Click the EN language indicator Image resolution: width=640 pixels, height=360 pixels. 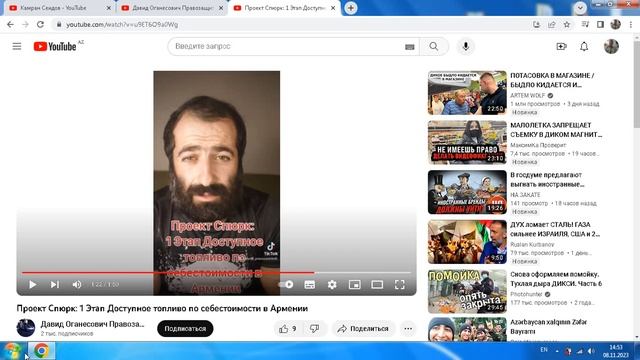click(544, 350)
